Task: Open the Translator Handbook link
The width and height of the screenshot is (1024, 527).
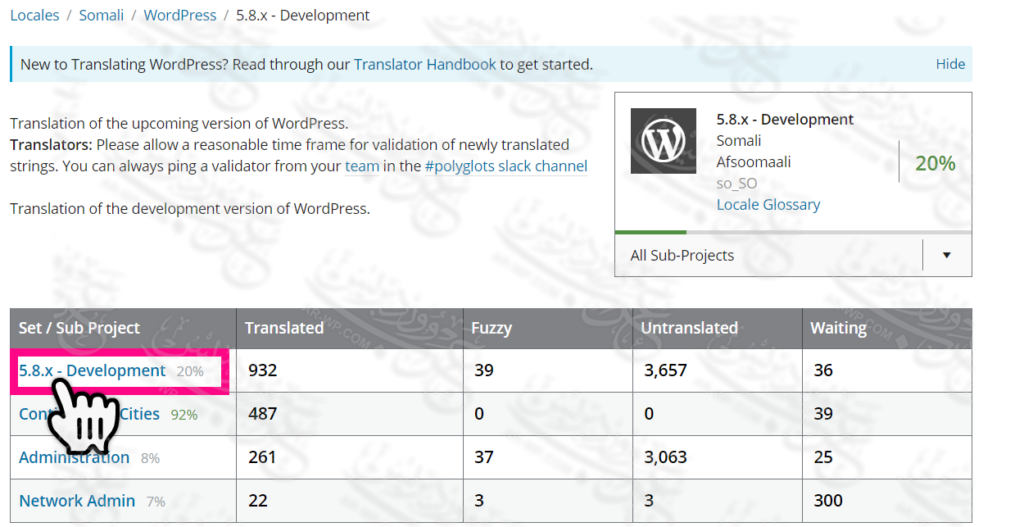Action: click(x=425, y=64)
